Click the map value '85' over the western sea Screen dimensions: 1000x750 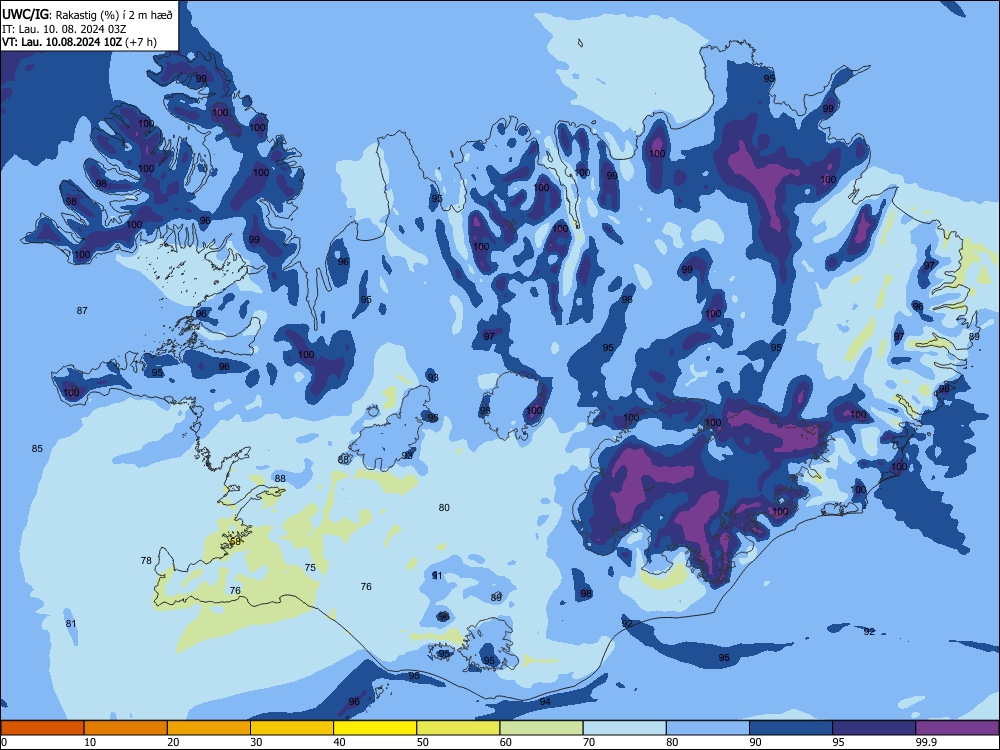point(37,448)
